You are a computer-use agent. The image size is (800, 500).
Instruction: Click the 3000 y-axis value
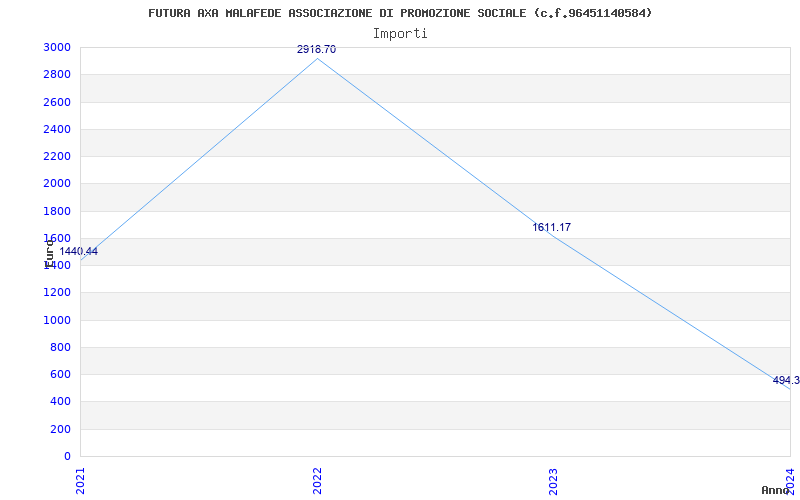tap(57, 48)
